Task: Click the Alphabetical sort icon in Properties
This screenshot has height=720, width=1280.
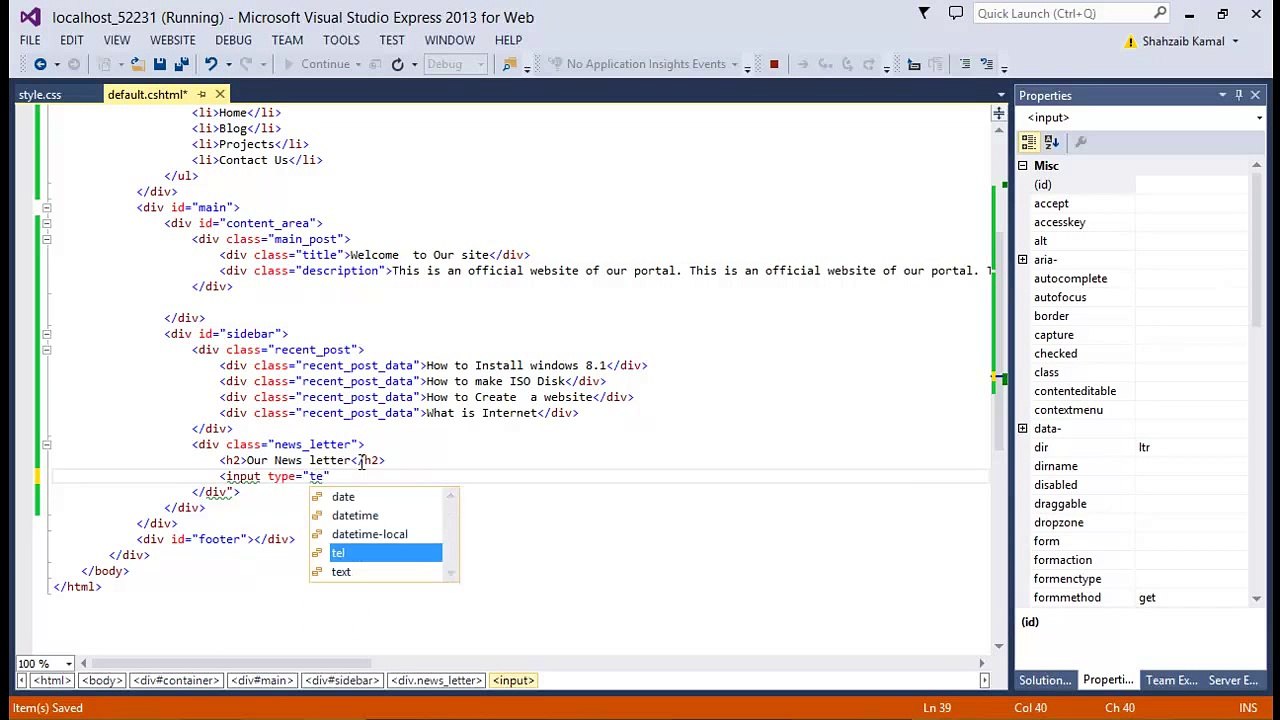Action: [1052, 142]
